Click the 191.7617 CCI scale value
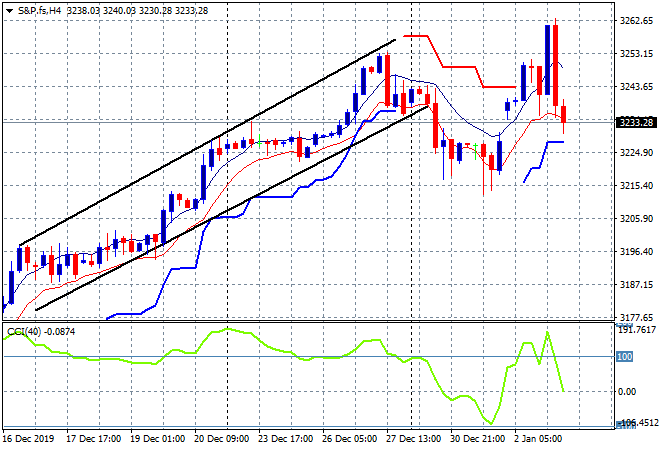Screen dimensions: 660x450 pos(637,330)
